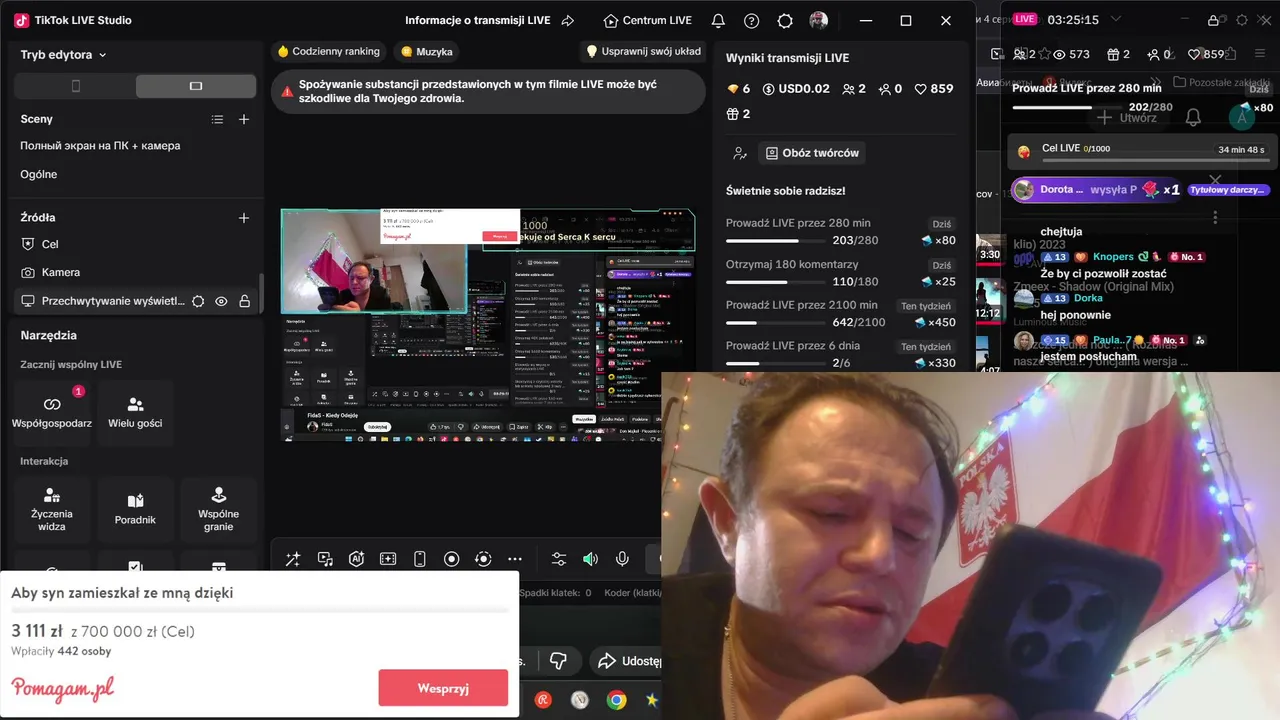
Task: Click add clip film-frame icon
Action: (x=388, y=559)
